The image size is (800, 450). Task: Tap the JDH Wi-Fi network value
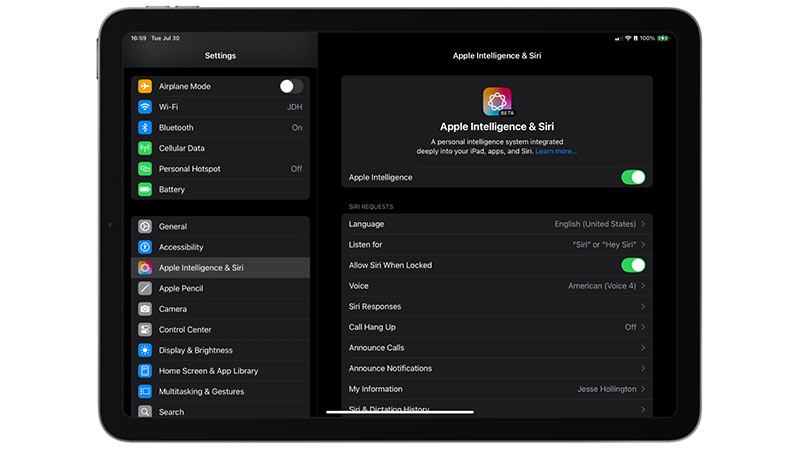(294, 107)
